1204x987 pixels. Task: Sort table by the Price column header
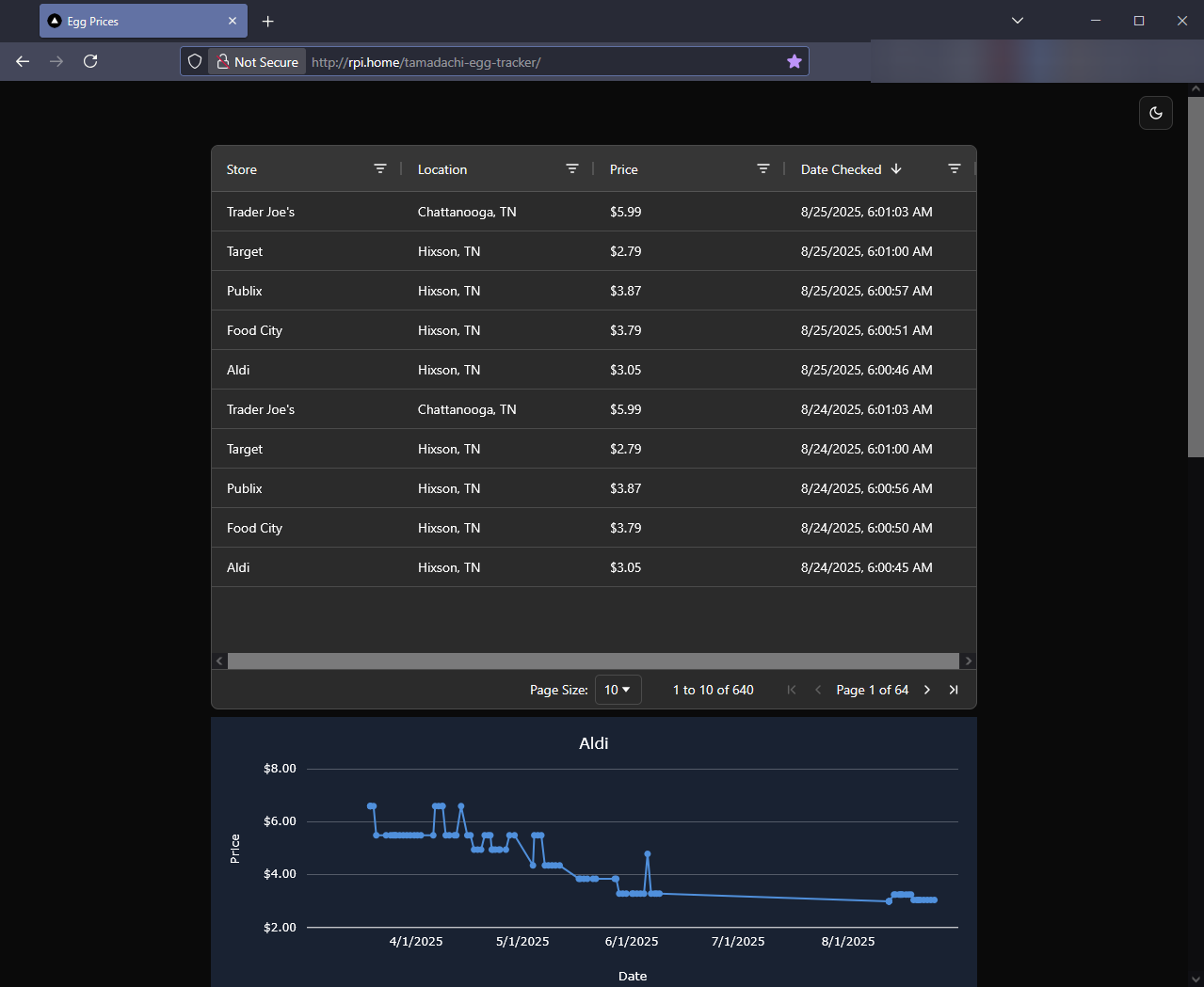(623, 169)
